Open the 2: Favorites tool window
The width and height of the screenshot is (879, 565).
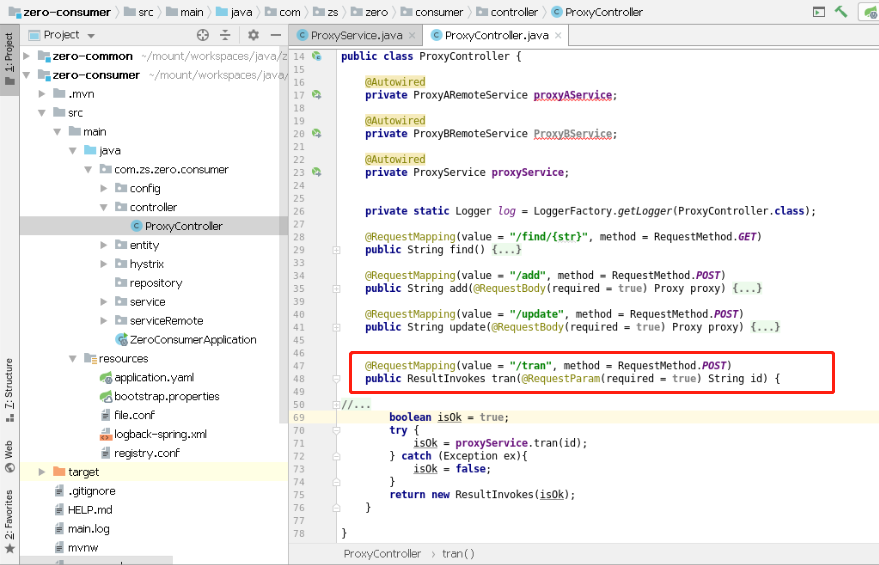click(x=9, y=521)
